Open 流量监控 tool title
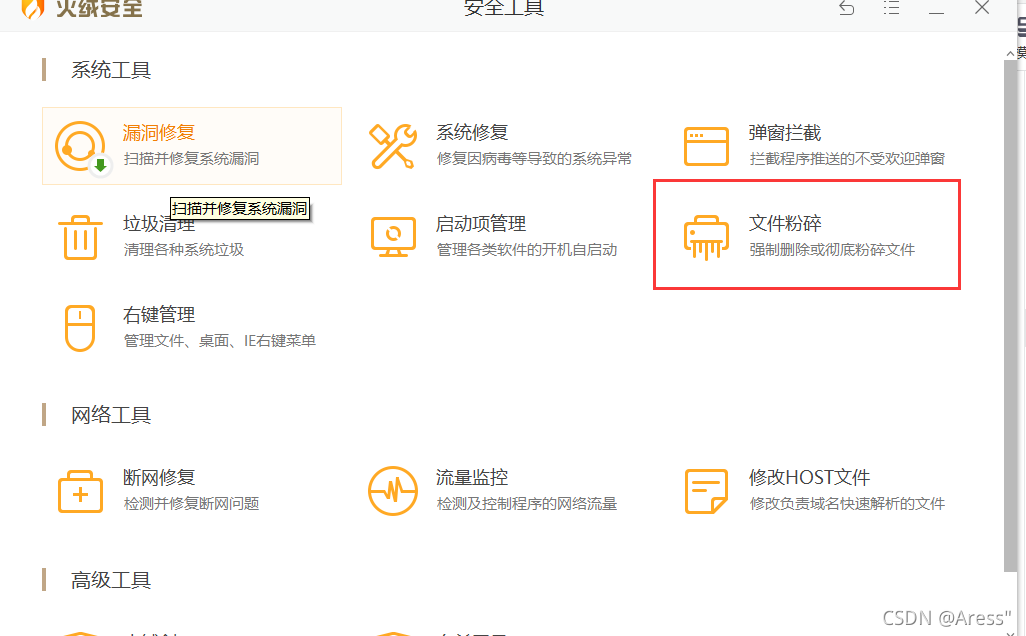The width and height of the screenshot is (1026, 636). (x=472, y=478)
